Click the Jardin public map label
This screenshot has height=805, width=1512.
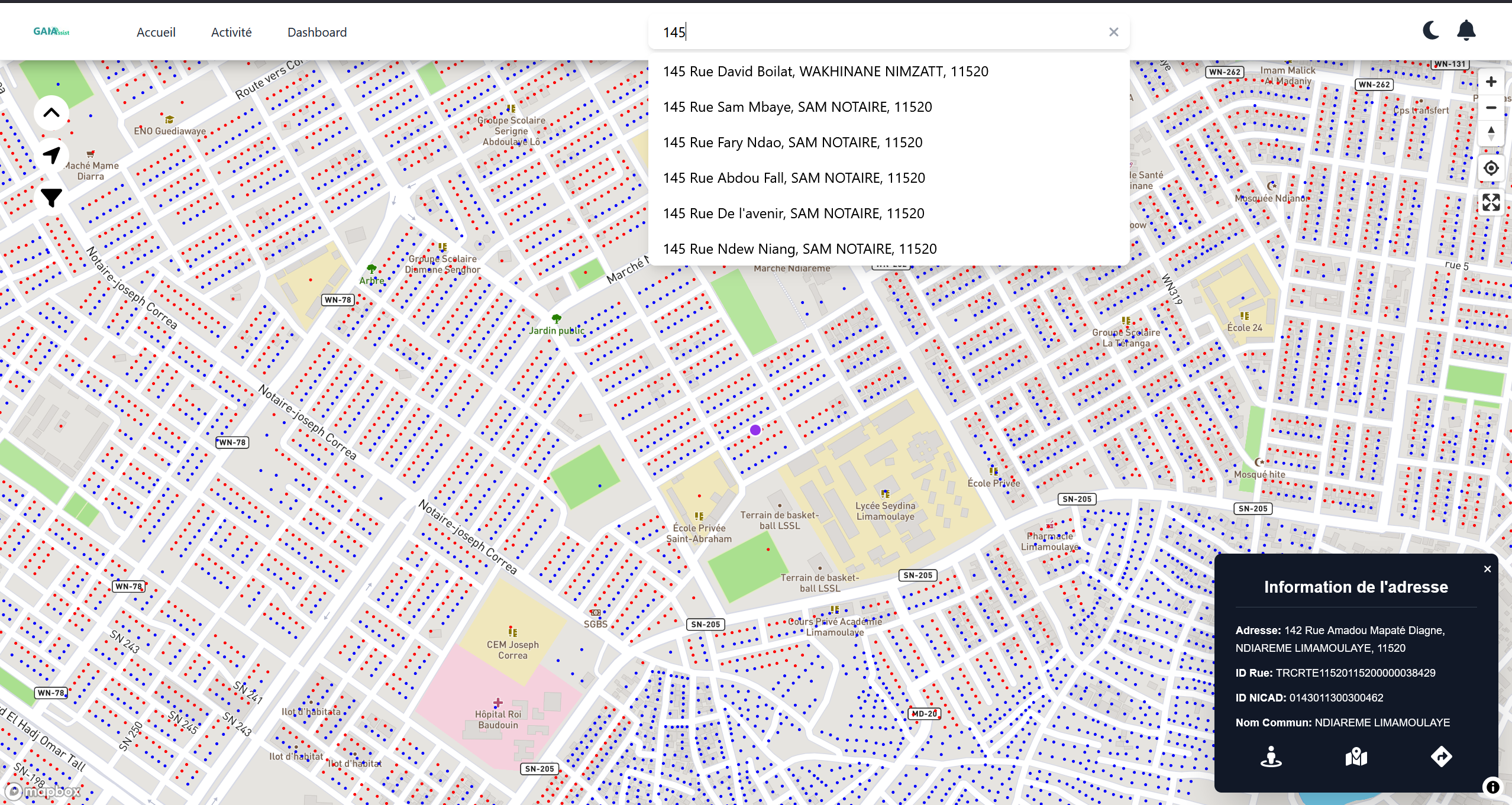[556, 331]
